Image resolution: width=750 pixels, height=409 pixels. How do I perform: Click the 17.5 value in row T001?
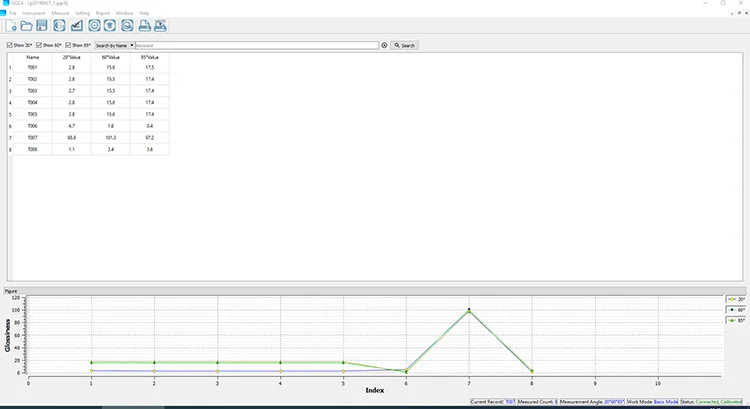tap(150, 67)
